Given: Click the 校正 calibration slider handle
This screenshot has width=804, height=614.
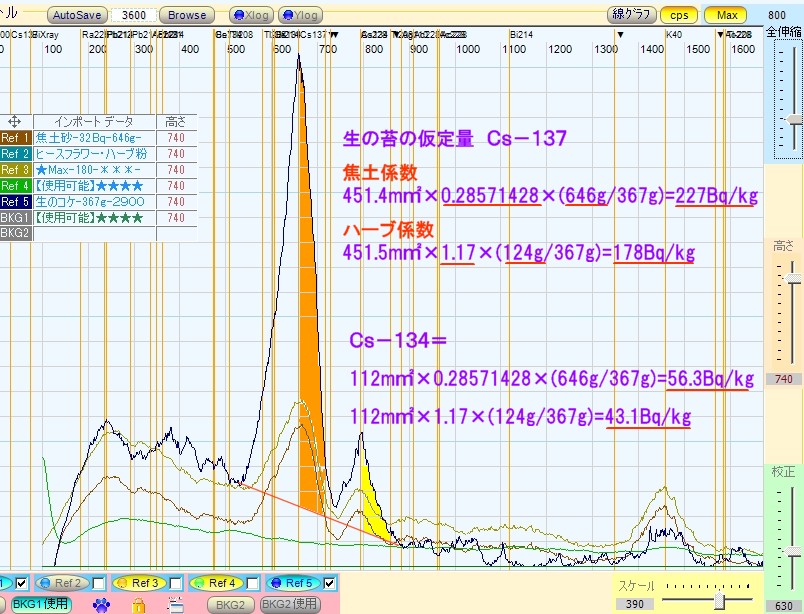Looking at the screenshot, I should click(x=793, y=550).
